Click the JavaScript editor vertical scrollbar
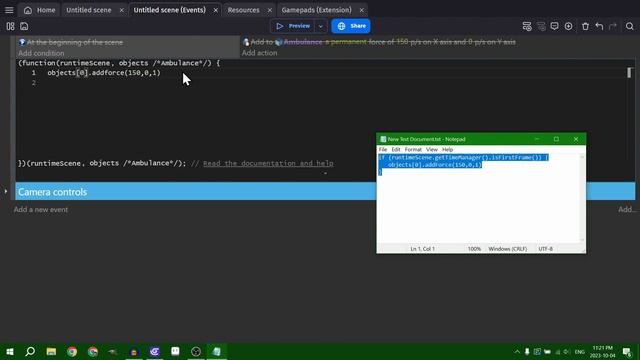 click(x=629, y=73)
